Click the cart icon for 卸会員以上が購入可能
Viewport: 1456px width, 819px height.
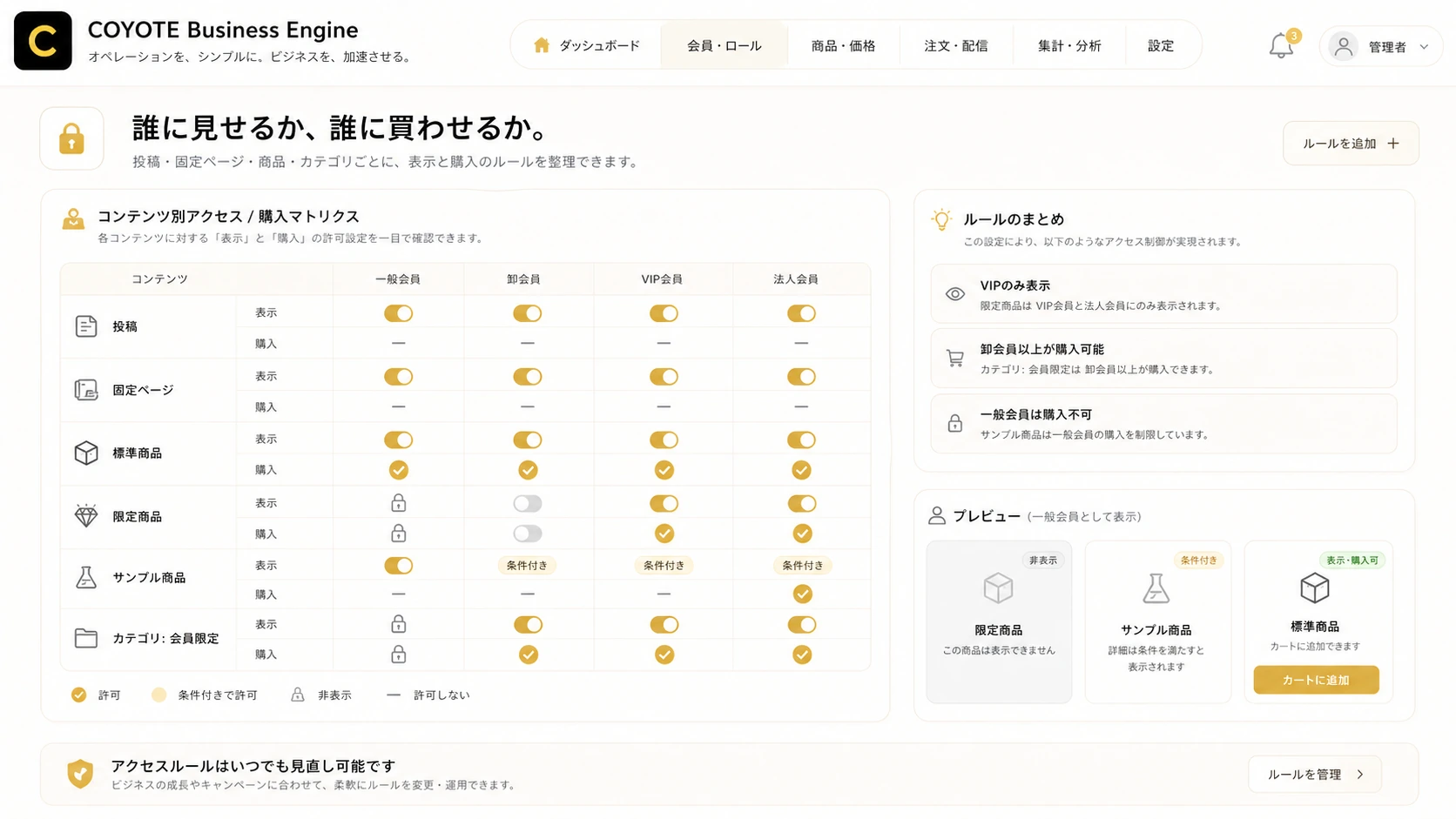(955, 358)
